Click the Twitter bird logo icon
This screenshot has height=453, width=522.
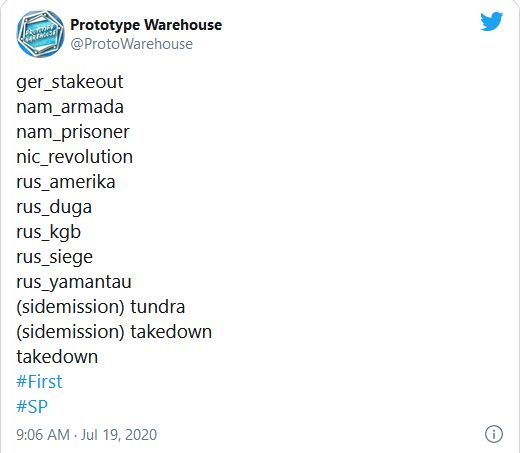491,22
